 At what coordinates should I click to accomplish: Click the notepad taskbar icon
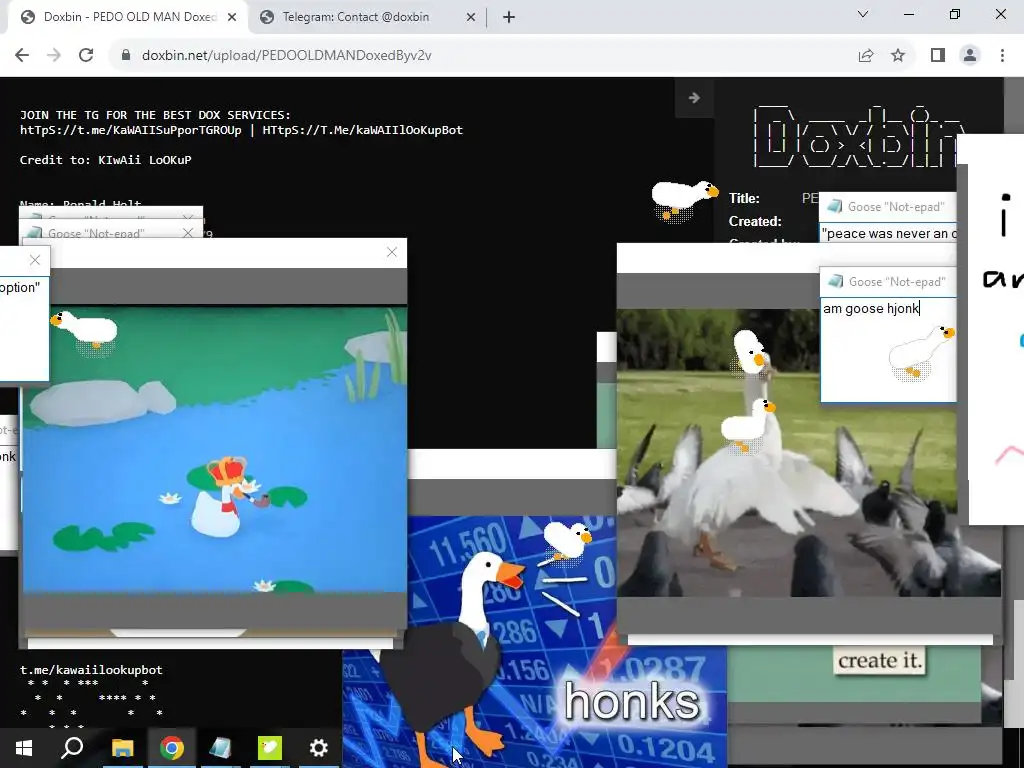click(x=221, y=748)
